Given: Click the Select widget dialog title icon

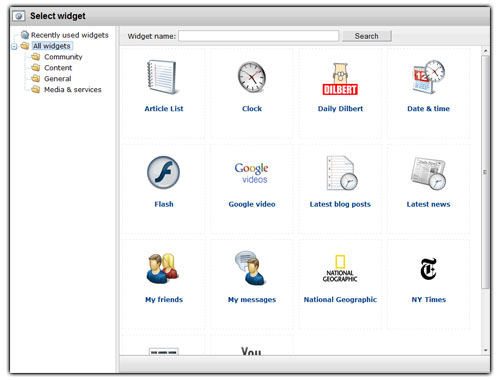Looking at the screenshot, I should (19, 16).
